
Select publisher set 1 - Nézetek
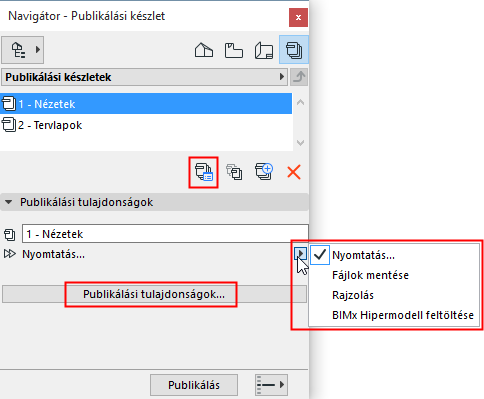[146, 104]
